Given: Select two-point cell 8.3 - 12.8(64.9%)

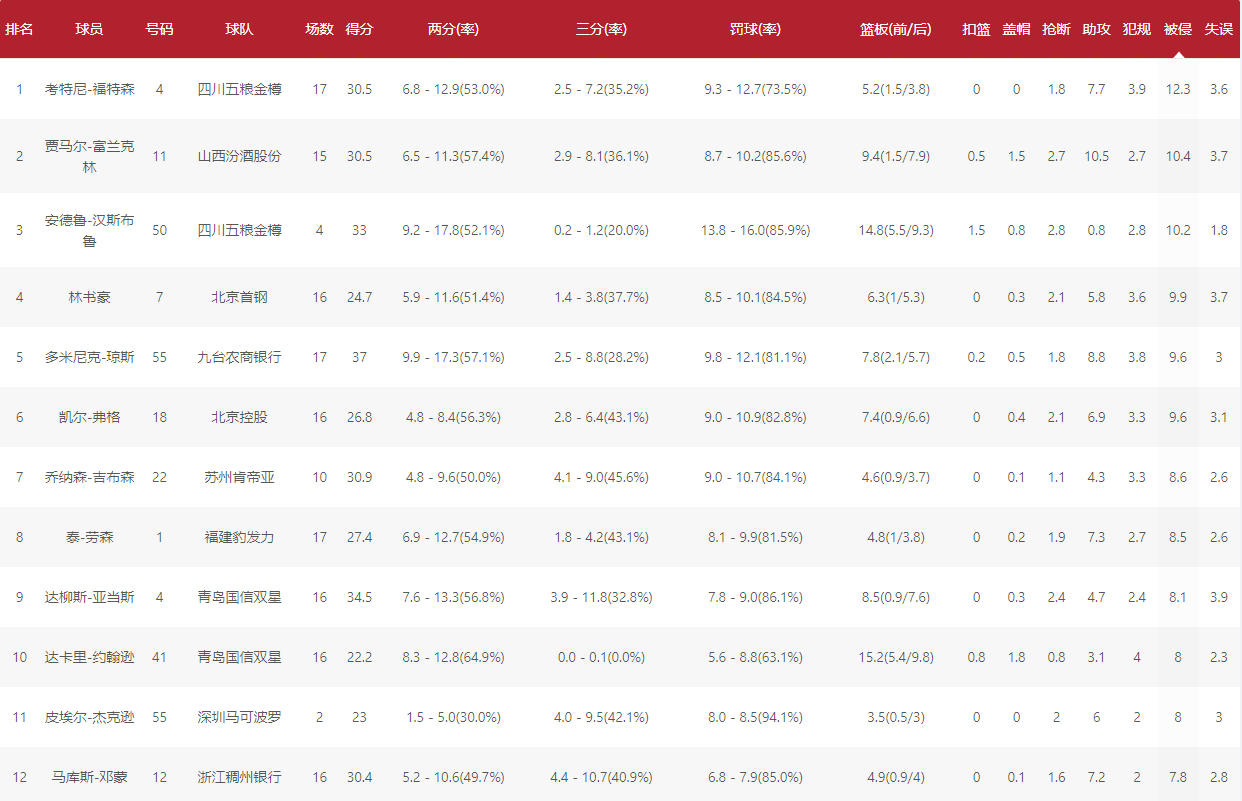Looking at the screenshot, I should coord(453,657).
